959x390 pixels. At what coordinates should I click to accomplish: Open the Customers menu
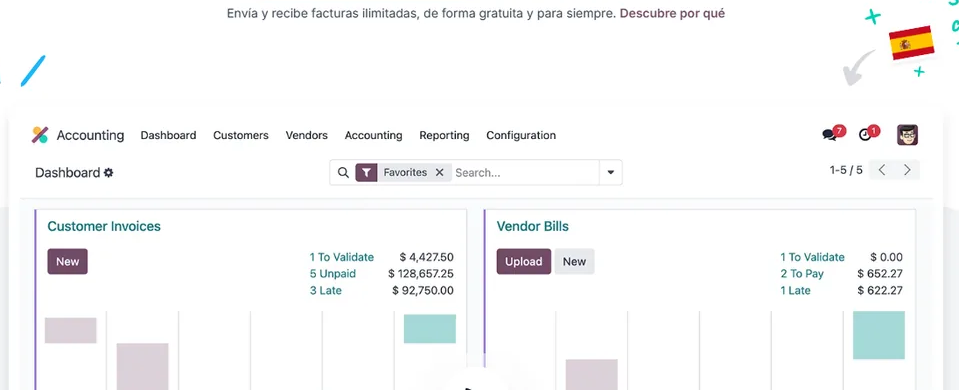(240, 135)
